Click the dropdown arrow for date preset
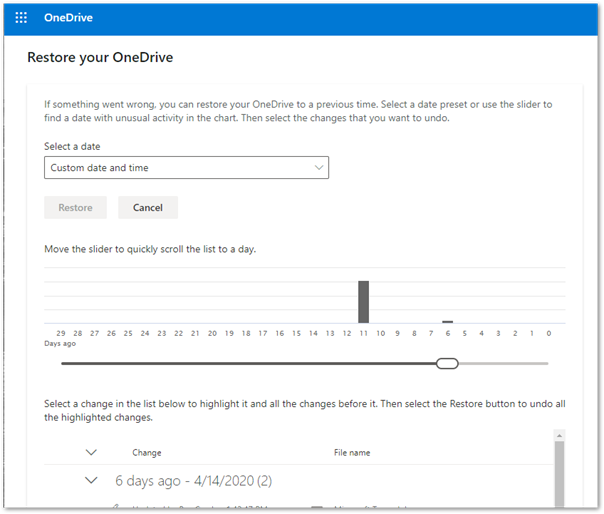The image size is (604, 514). pyautogui.click(x=318, y=168)
